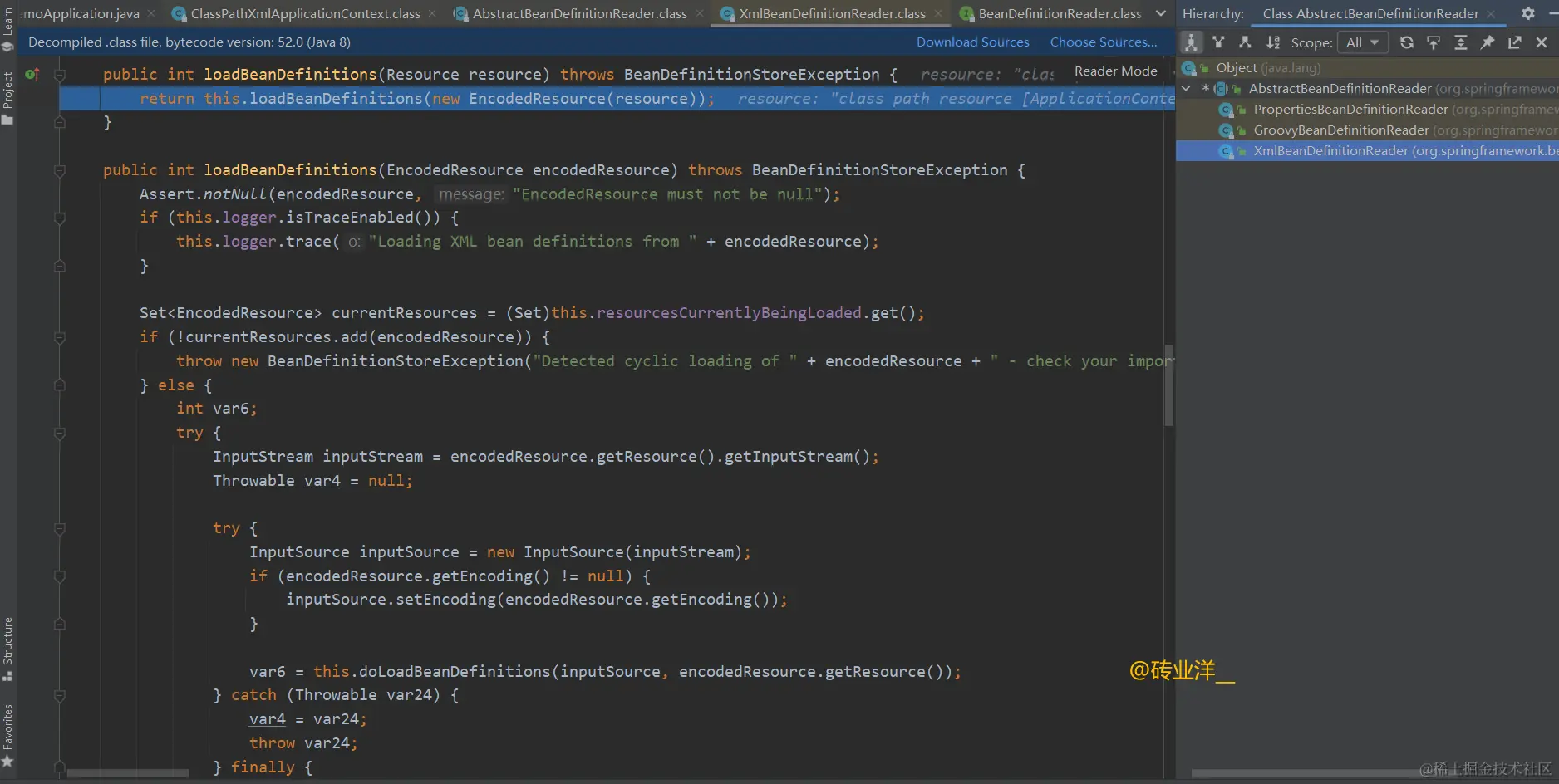Open the Favorites tool window sidebar button

click(7, 736)
